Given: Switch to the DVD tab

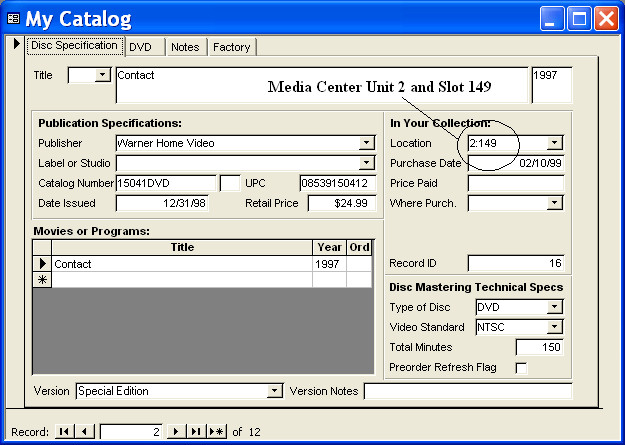Looking at the screenshot, I should coord(141,47).
